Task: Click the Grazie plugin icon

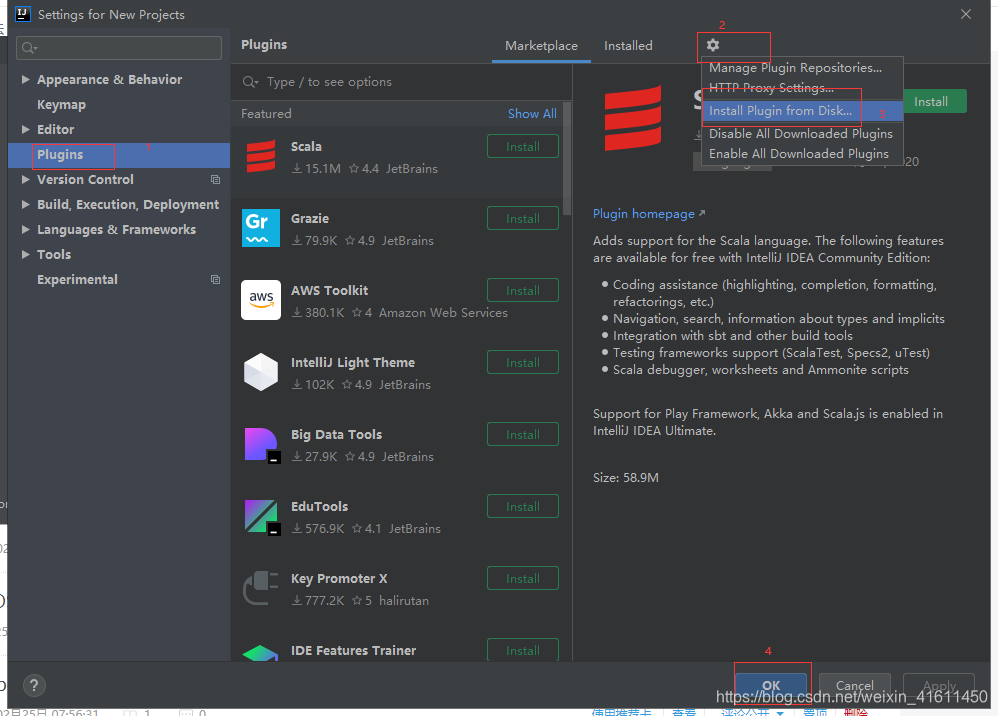Action: 261,228
